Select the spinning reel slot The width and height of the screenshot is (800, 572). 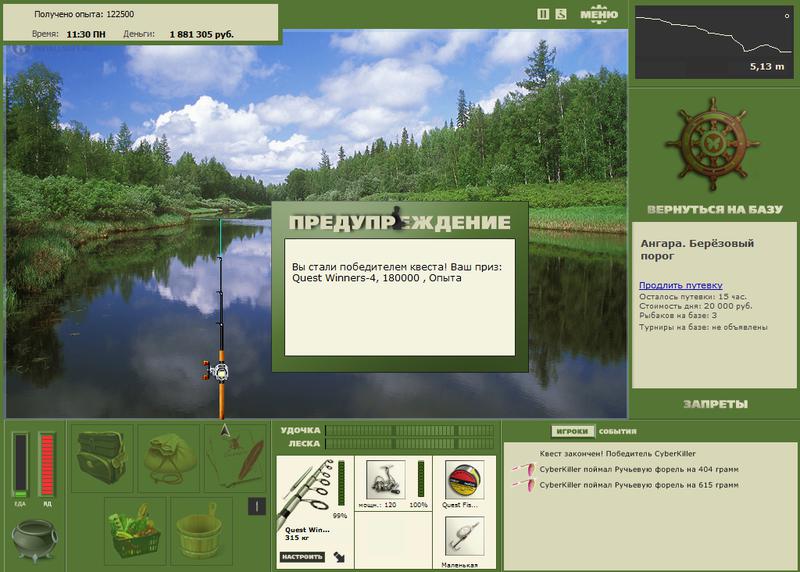click(386, 479)
